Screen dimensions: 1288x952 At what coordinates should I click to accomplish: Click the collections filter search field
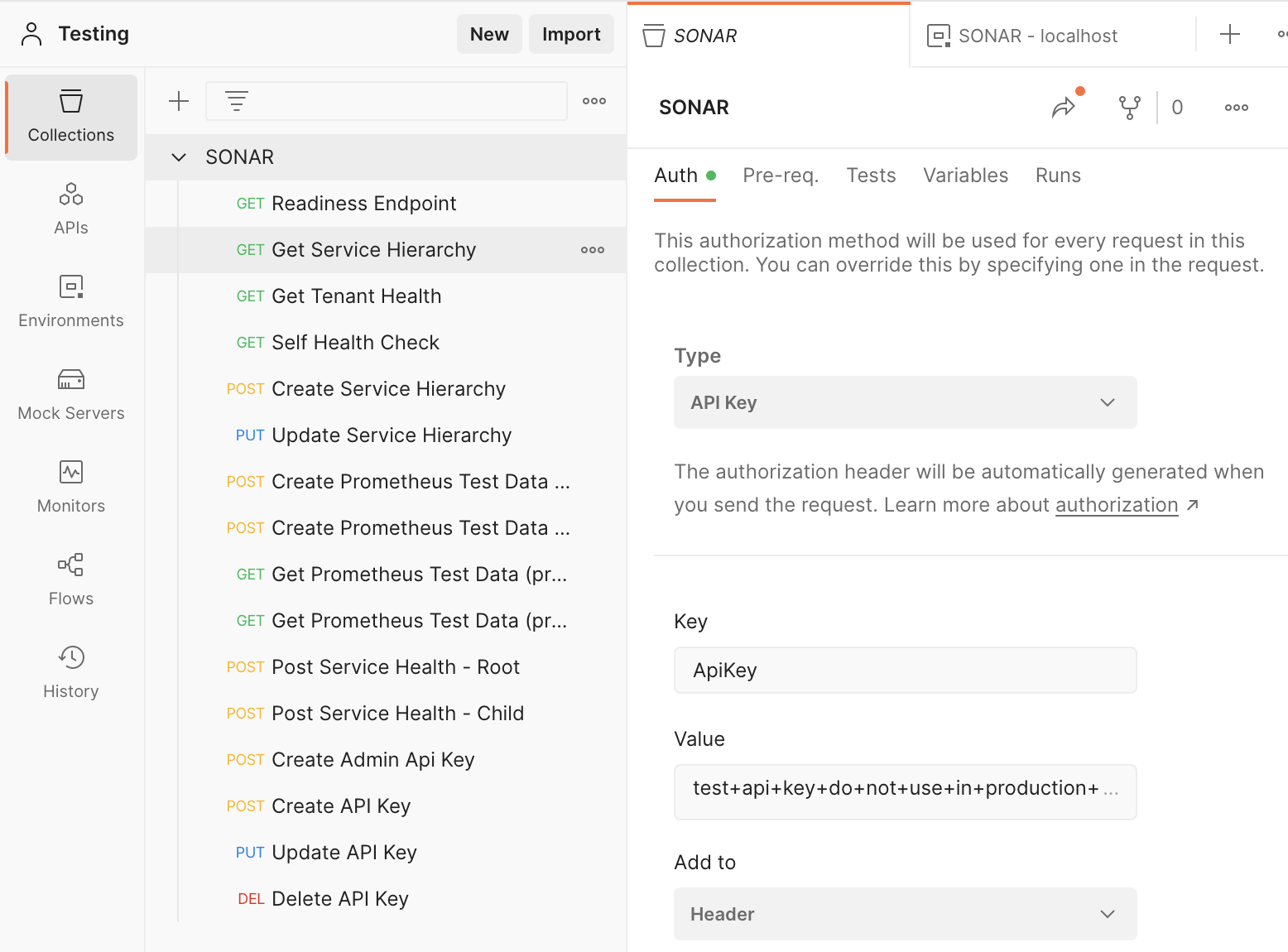pos(387,101)
